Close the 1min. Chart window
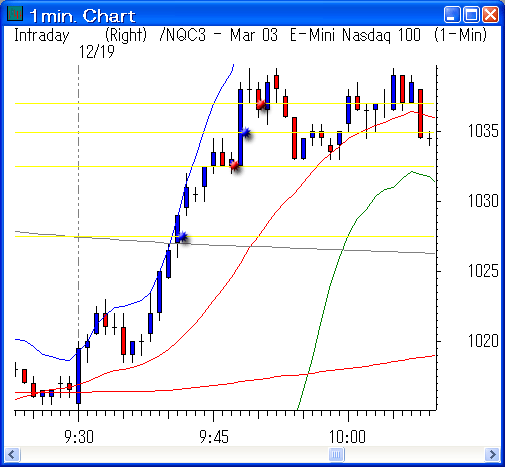 tap(491, 15)
